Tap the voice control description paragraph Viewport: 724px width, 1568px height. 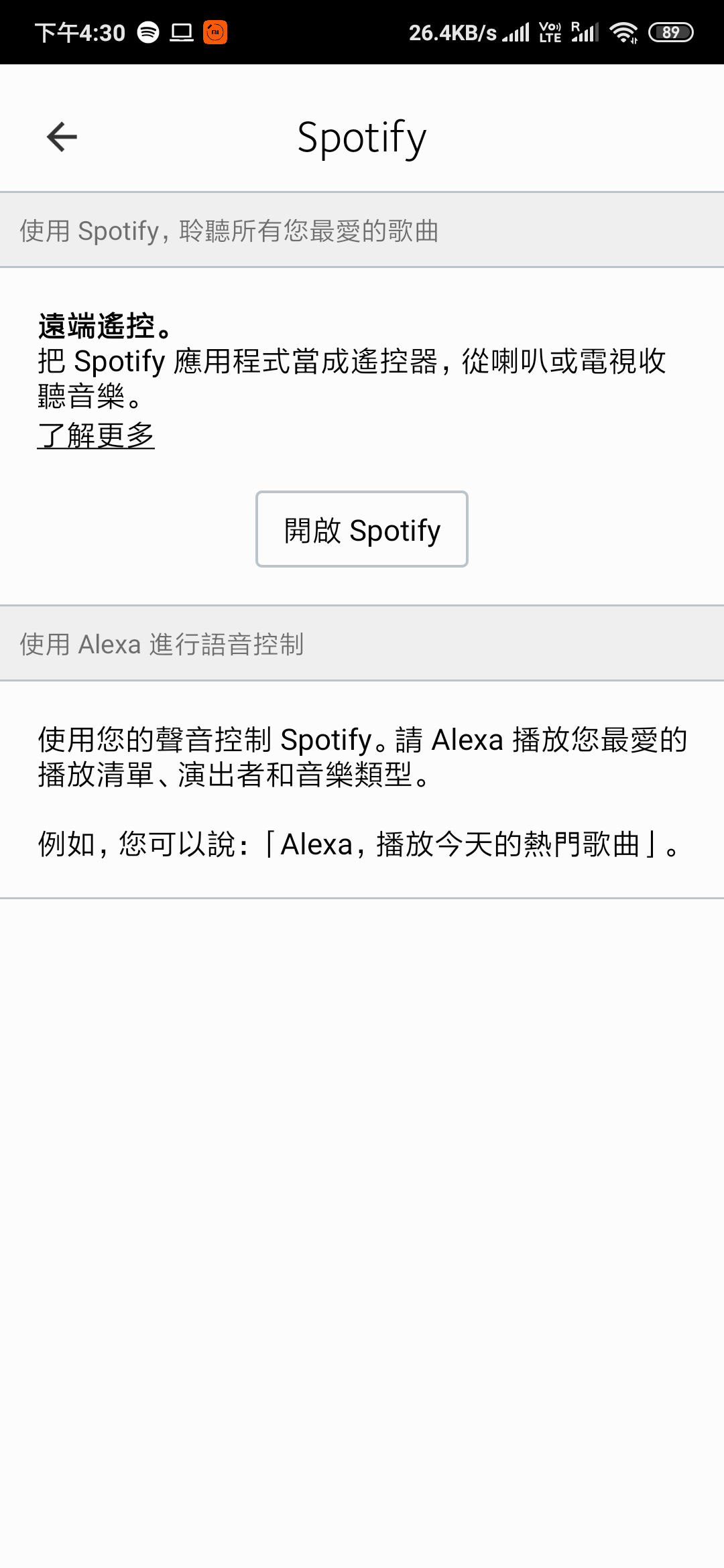(362, 757)
